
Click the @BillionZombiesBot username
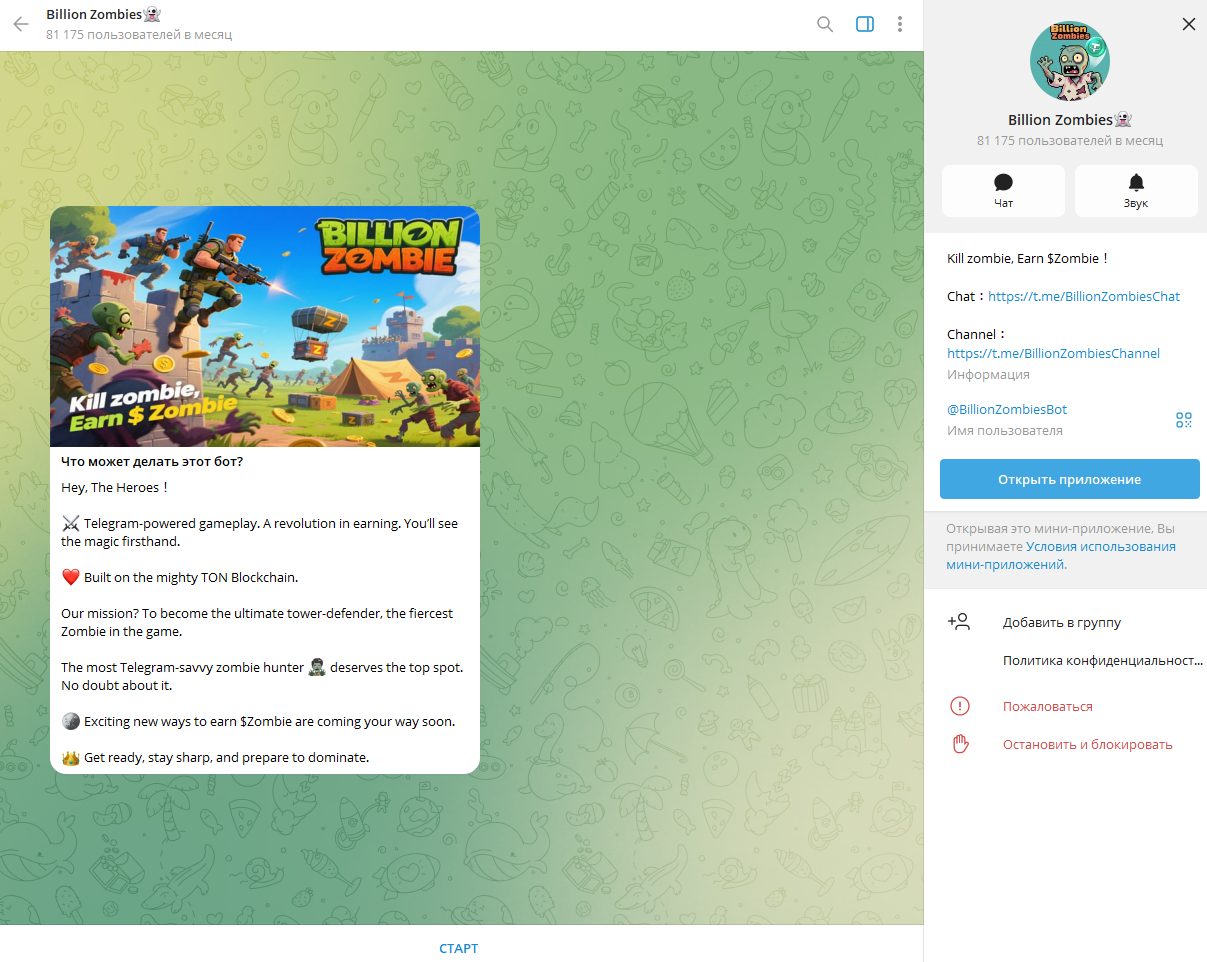click(1007, 410)
